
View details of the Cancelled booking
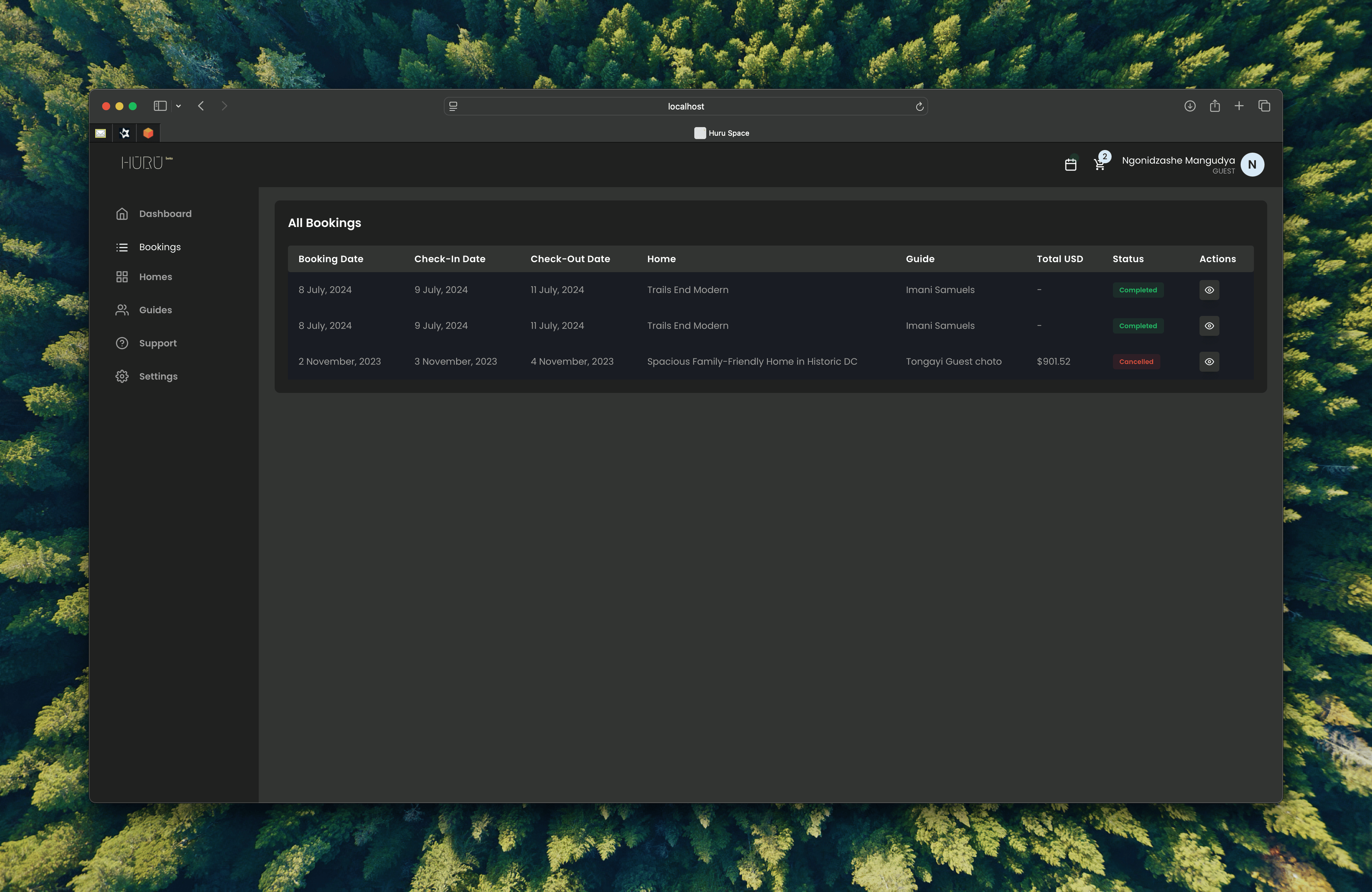(x=1209, y=361)
